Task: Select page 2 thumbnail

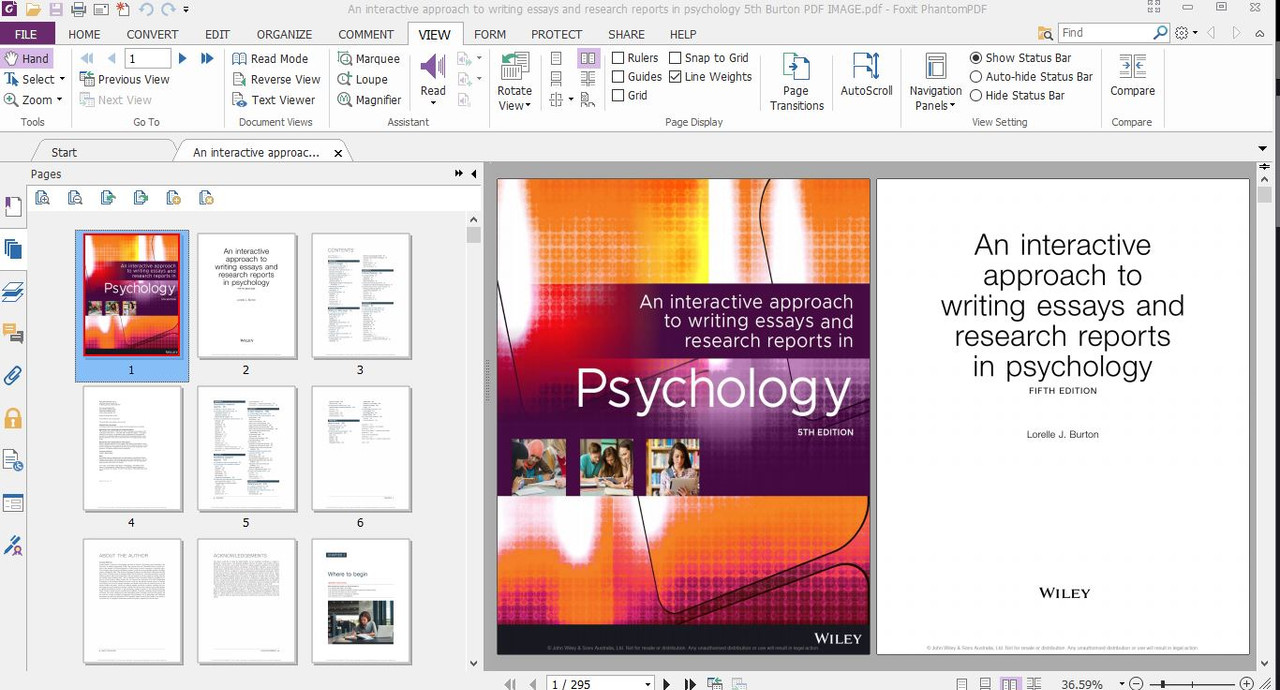Action: coord(246,295)
